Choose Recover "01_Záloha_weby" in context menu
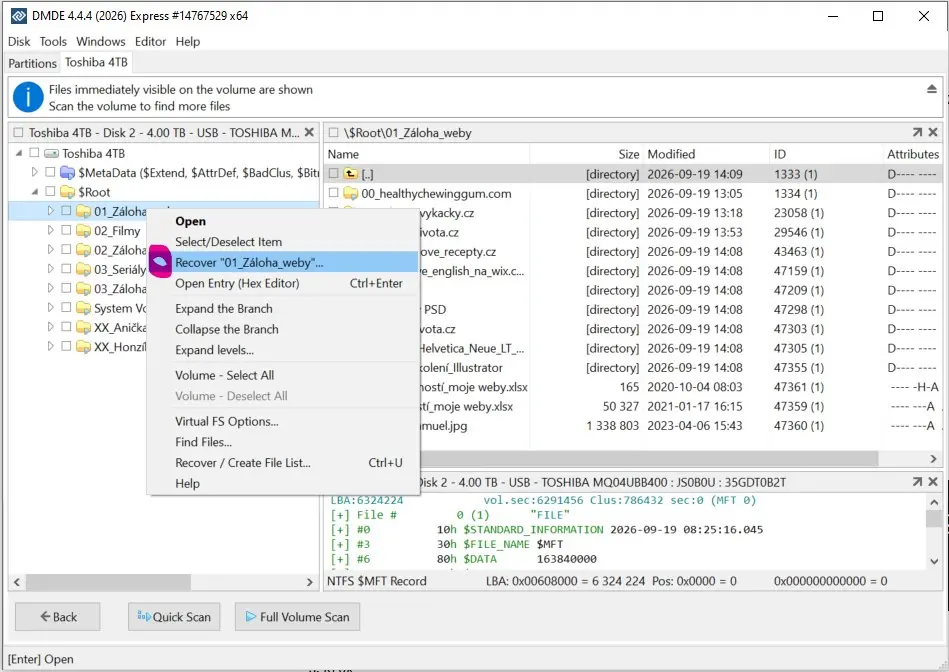 click(x=283, y=262)
